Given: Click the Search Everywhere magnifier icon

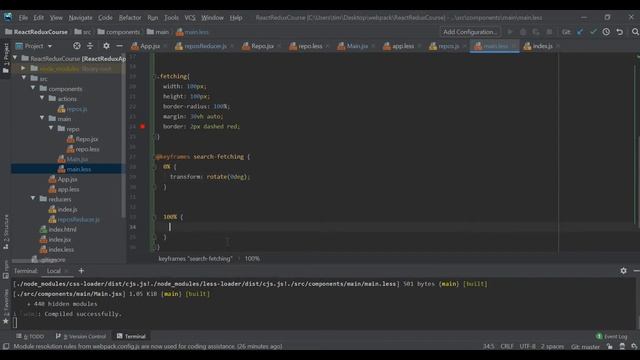Looking at the screenshot, I should [x=635, y=32].
